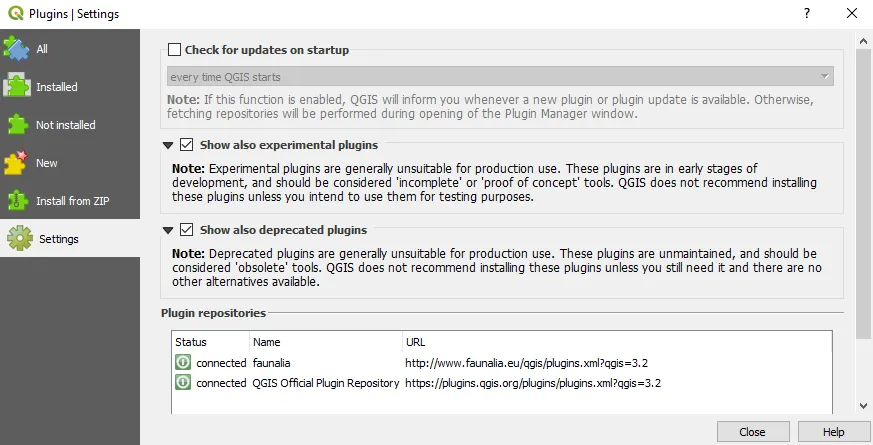Click the QGIS logo in title bar
Screen dimensions: 873x445
pyautogui.click(x=14, y=14)
